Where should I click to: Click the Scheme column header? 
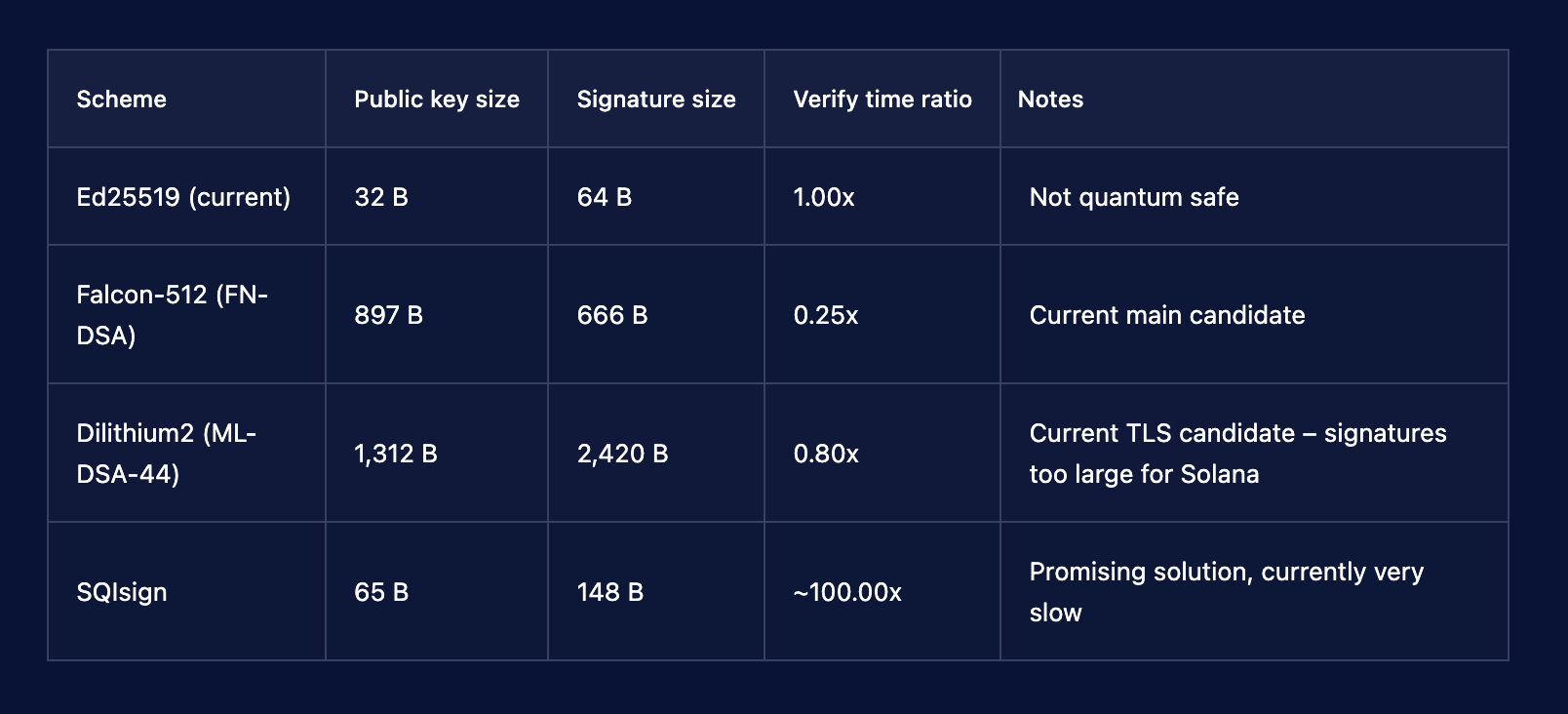[x=122, y=99]
